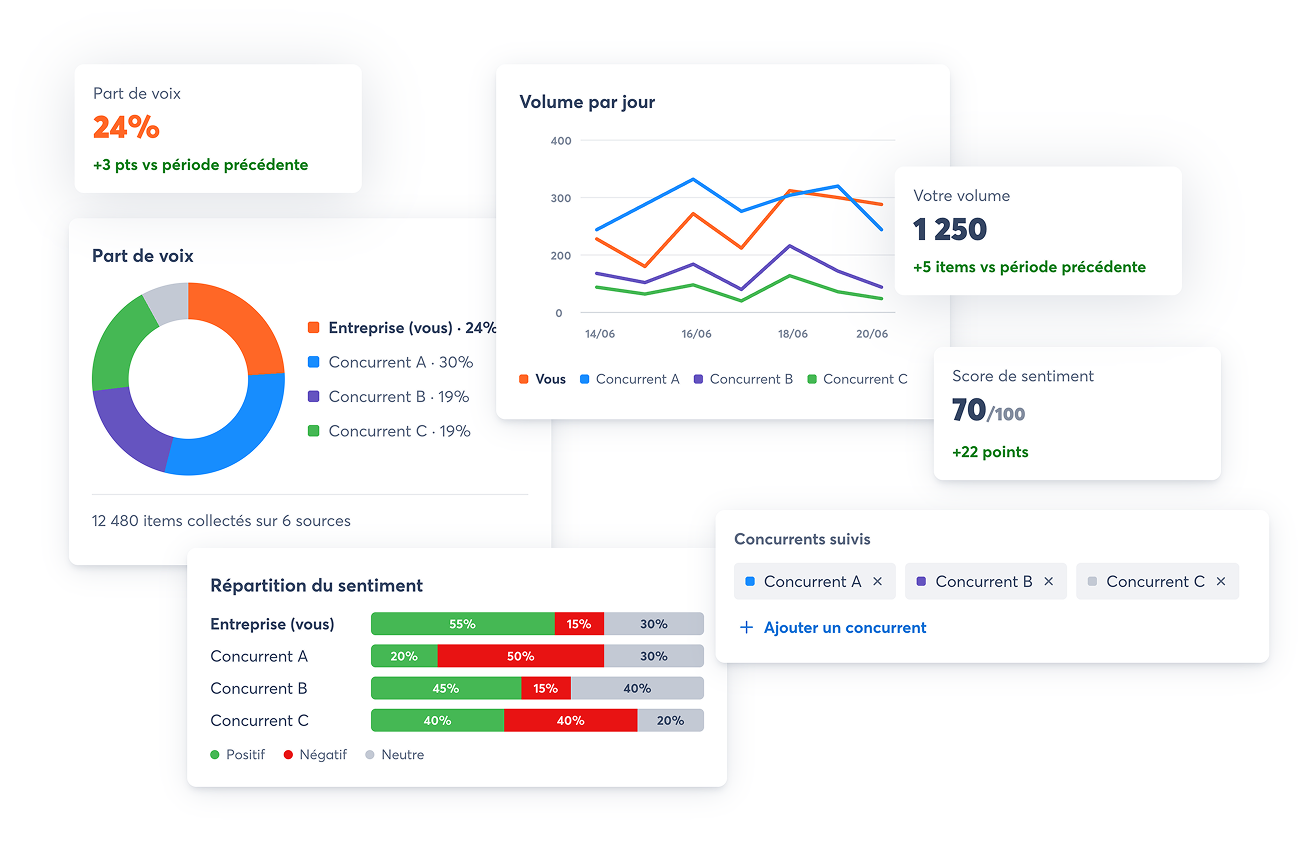Screen dimensions: 1314x850
Task: Select the Concurrent C chip label
Action: tap(1155, 581)
